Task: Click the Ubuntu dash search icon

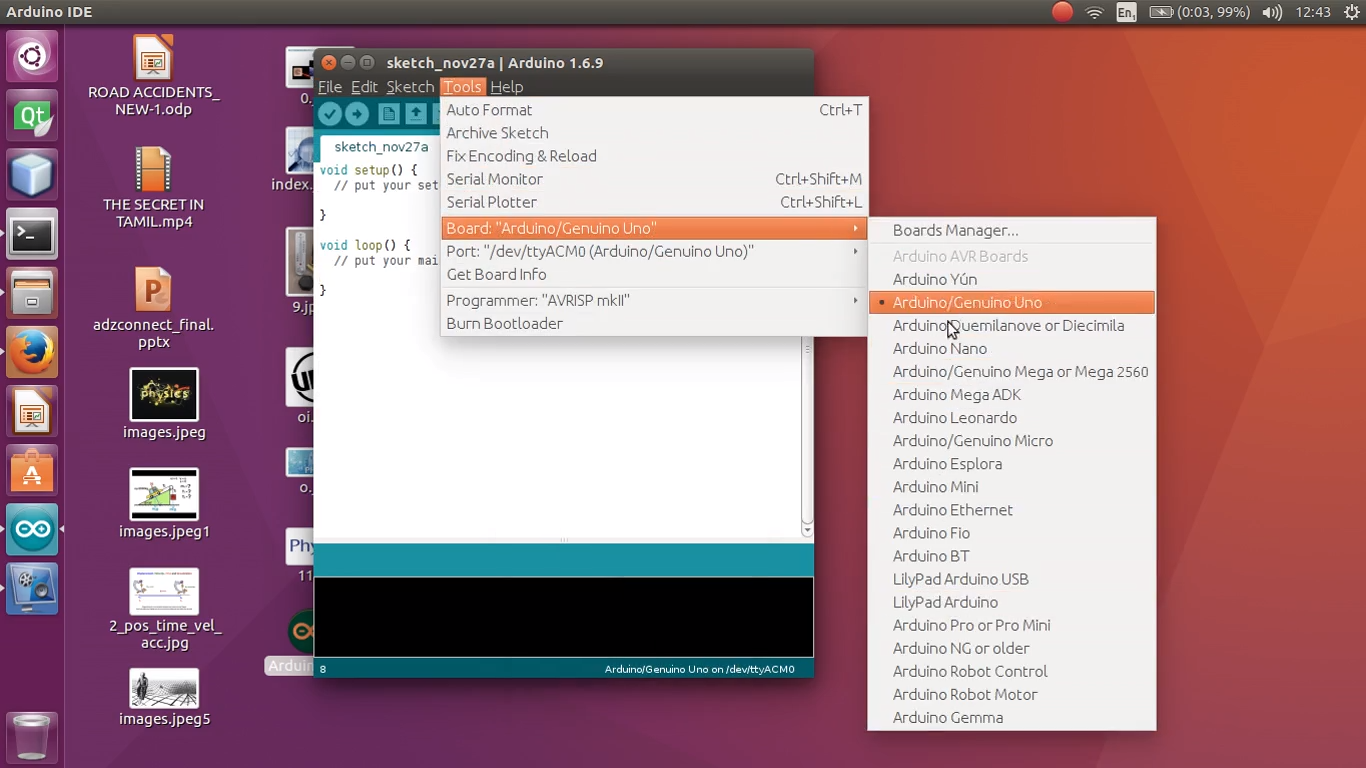Action: (32, 55)
